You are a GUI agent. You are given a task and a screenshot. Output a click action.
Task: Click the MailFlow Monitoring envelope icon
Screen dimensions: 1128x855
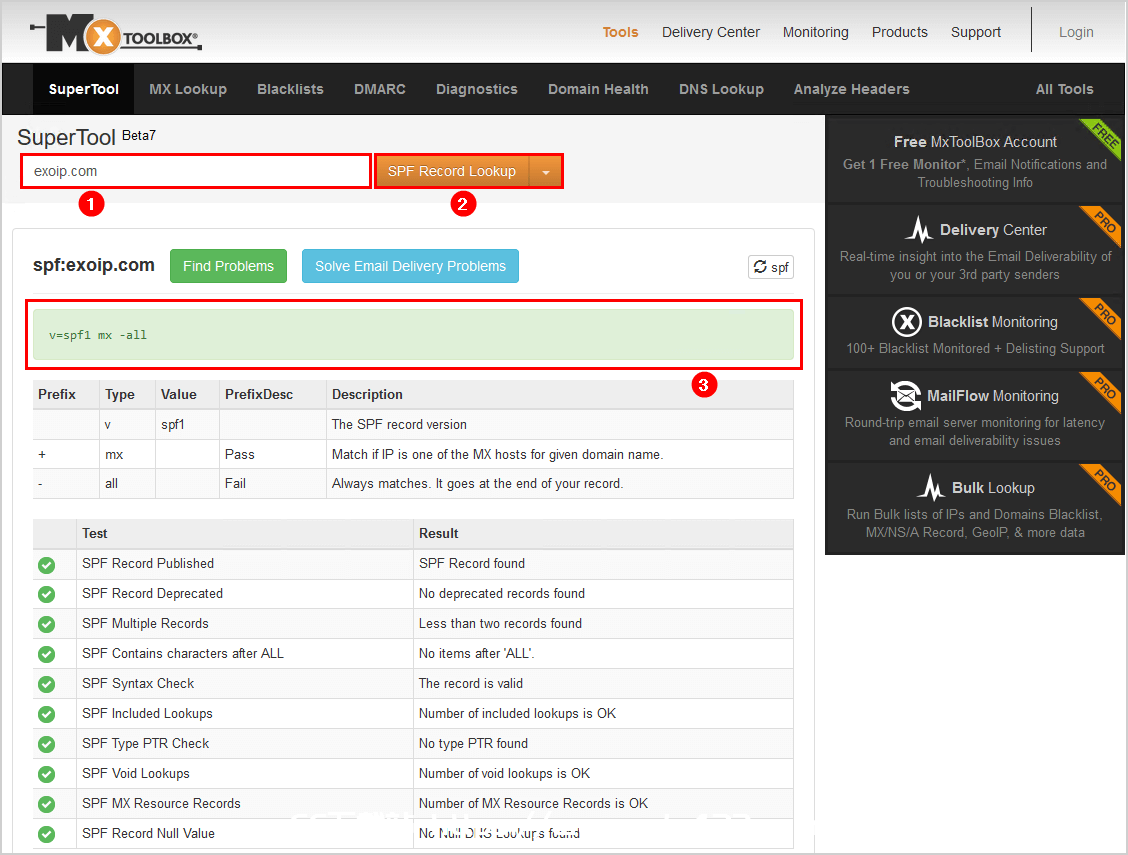click(905, 396)
